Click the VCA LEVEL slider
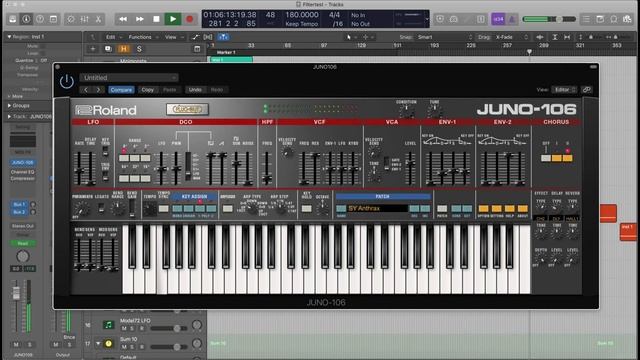Screen dimensions: 640x360 pos(410,168)
